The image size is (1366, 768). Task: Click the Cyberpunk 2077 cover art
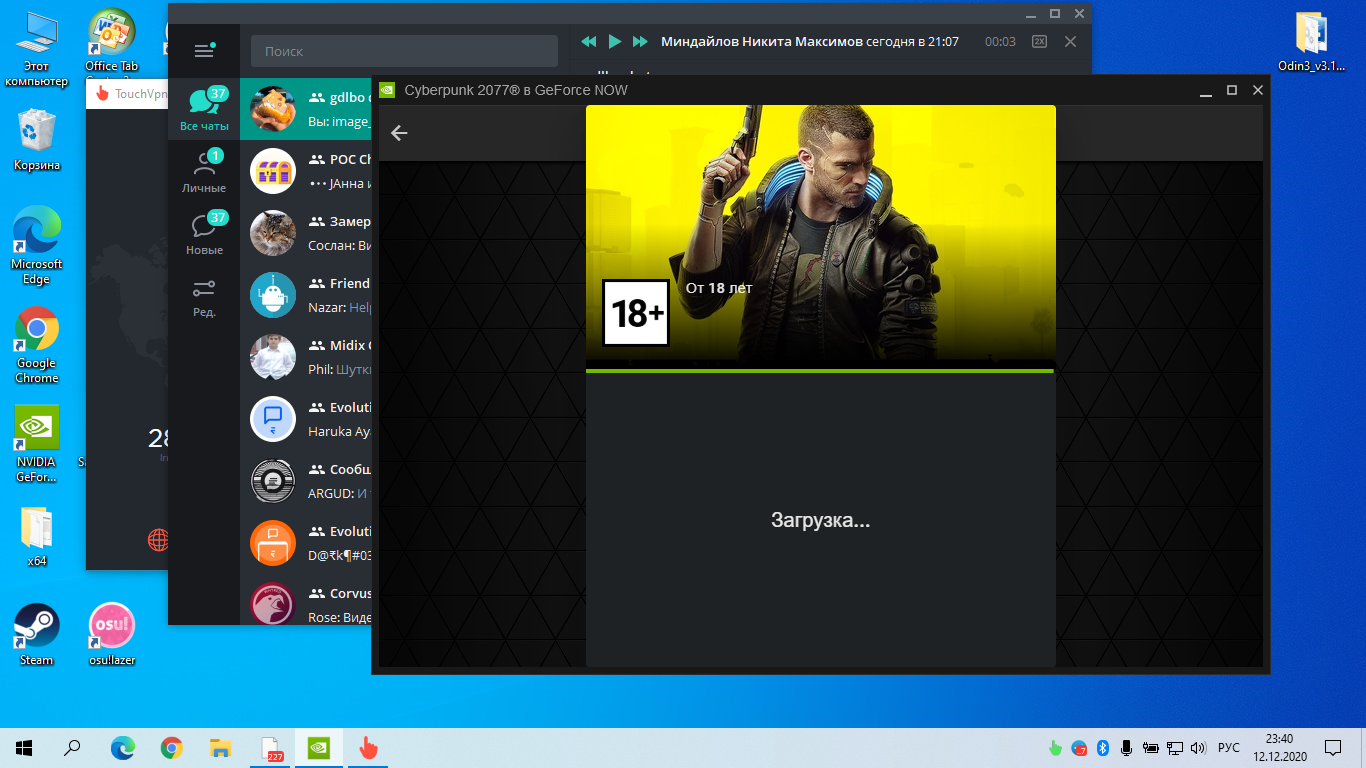point(820,232)
